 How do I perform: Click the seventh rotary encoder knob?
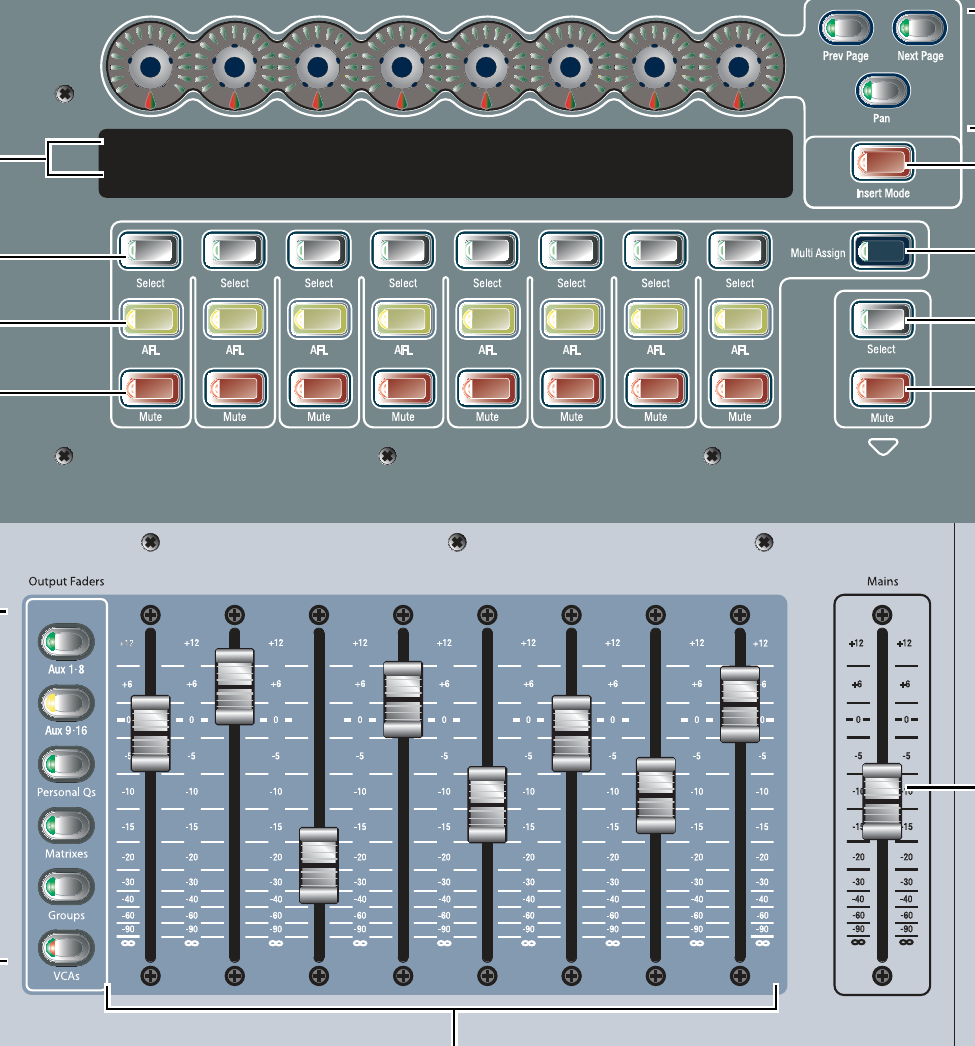(655, 67)
